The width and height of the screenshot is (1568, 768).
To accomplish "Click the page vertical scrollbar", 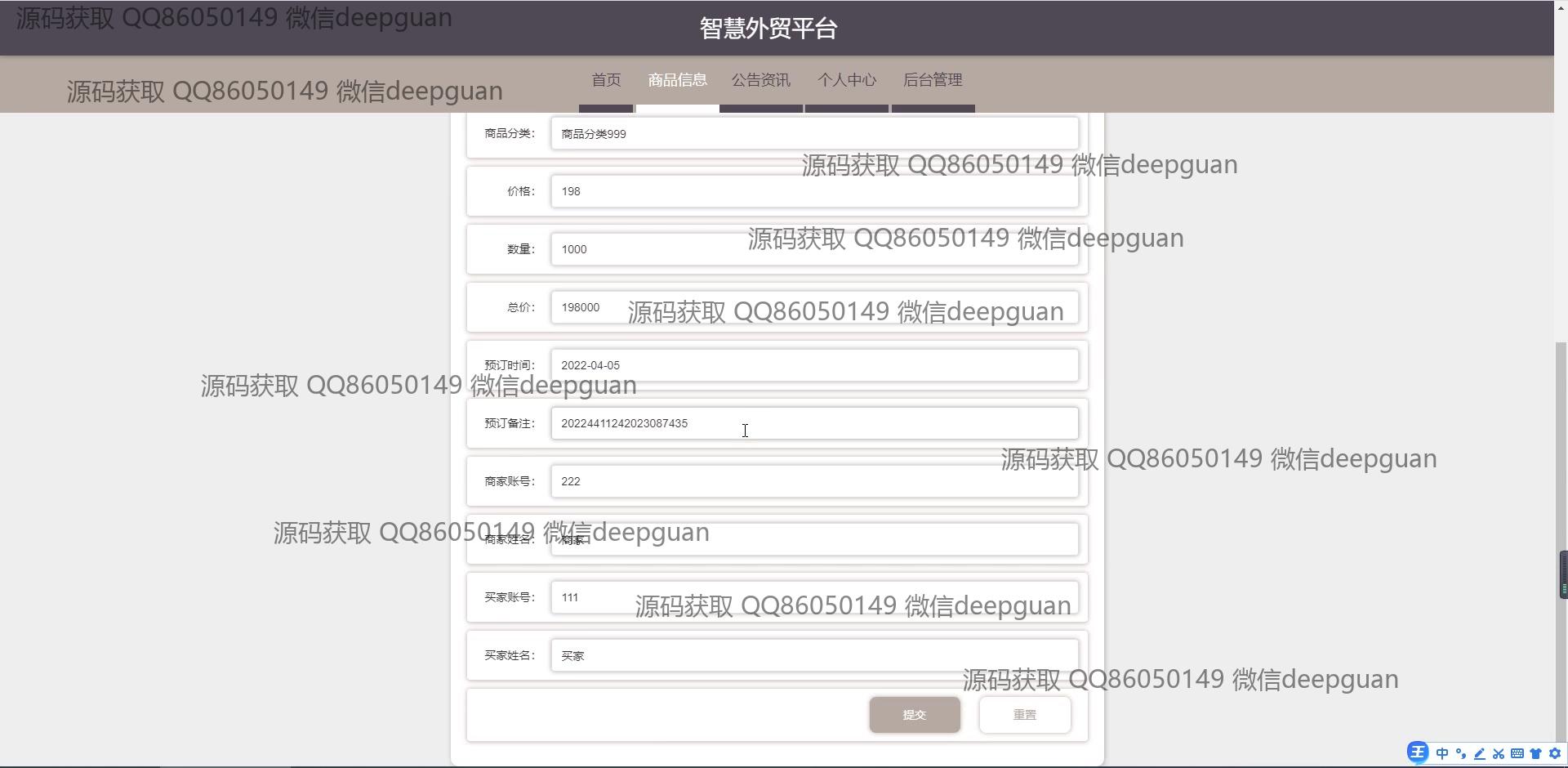I will point(1561,490).
